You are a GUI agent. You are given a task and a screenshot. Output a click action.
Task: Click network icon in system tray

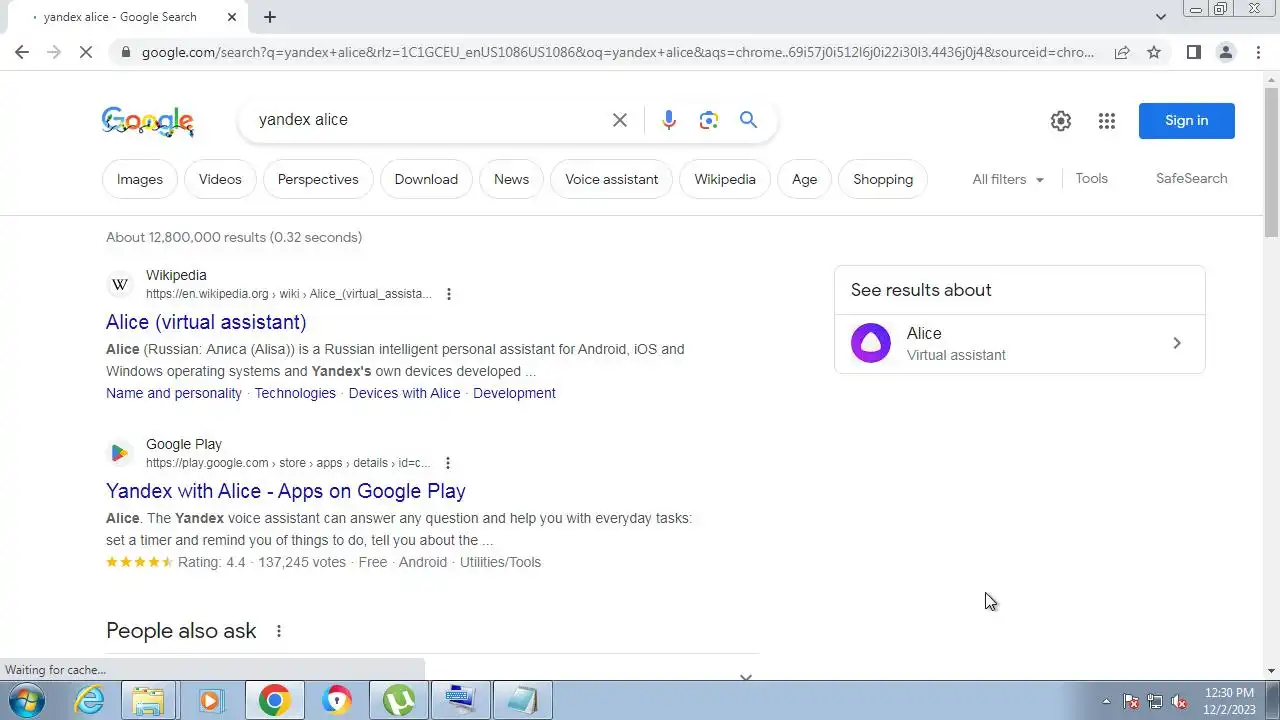[x=1155, y=701]
